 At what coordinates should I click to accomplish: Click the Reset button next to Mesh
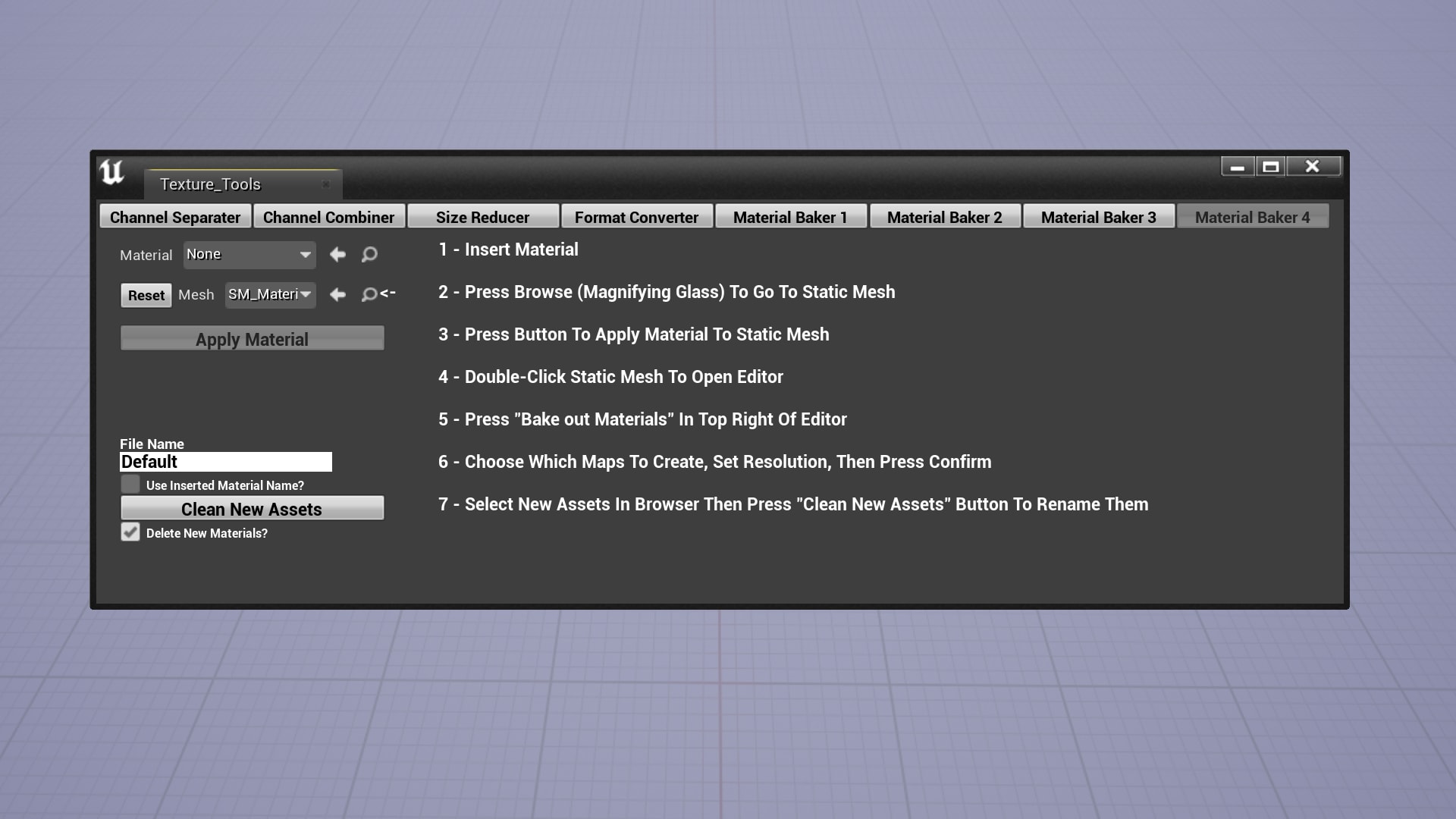[x=146, y=295]
